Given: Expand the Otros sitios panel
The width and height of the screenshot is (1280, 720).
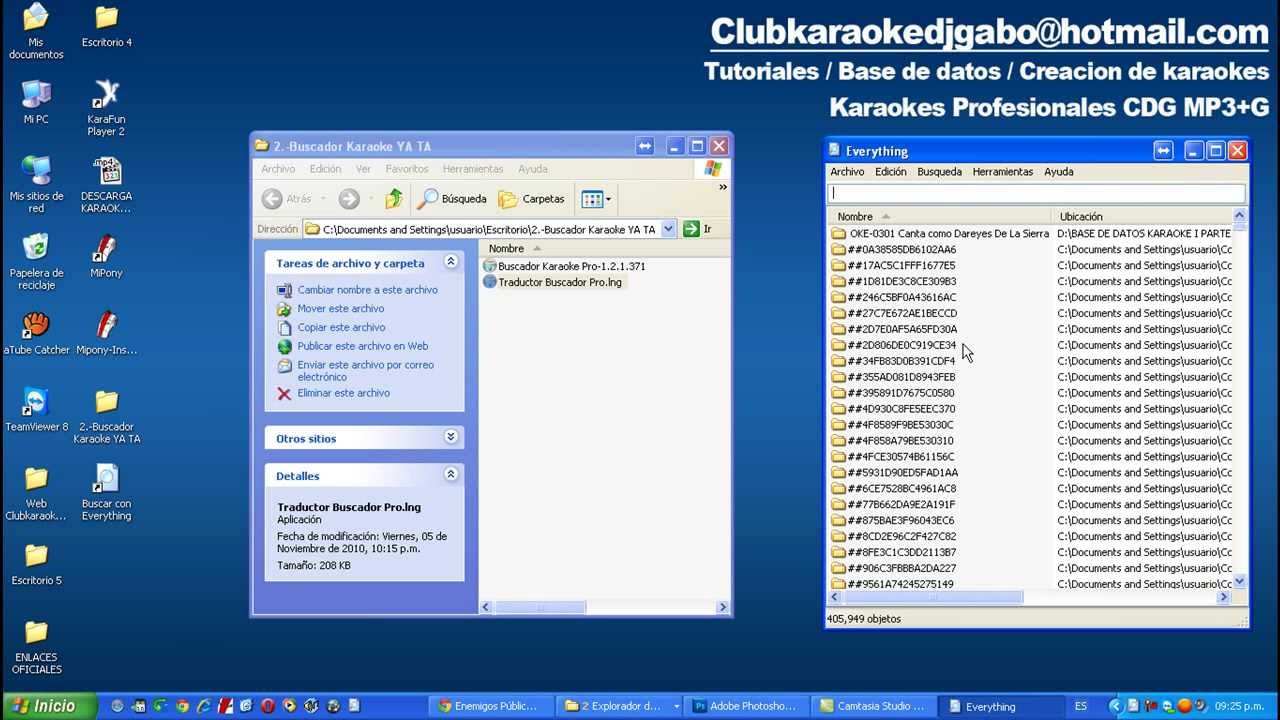Looking at the screenshot, I should [x=451, y=437].
